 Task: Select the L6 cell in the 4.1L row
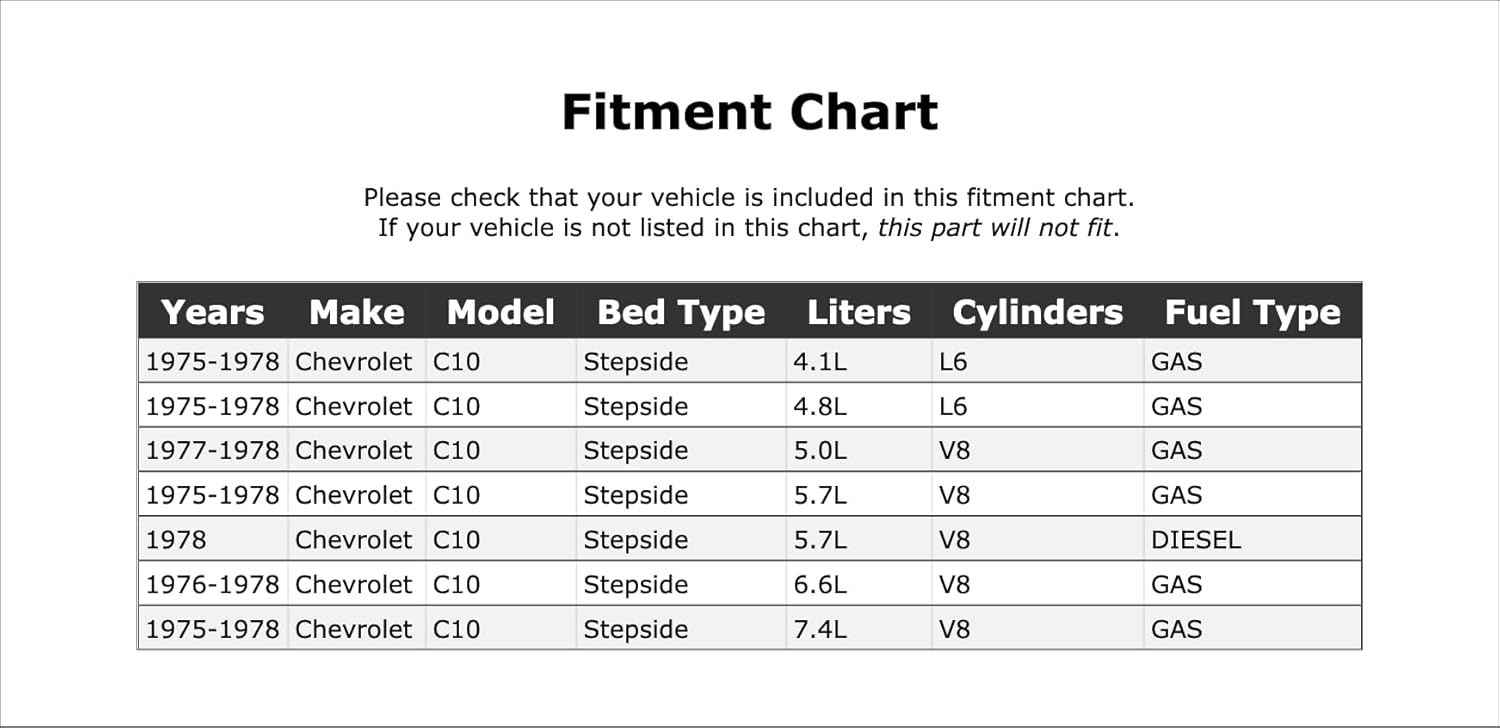[954, 362]
